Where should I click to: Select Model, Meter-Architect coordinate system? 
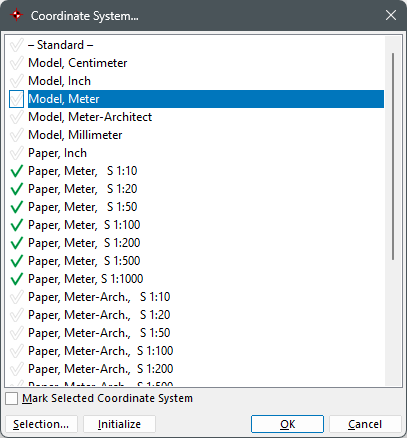click(90, 117)
